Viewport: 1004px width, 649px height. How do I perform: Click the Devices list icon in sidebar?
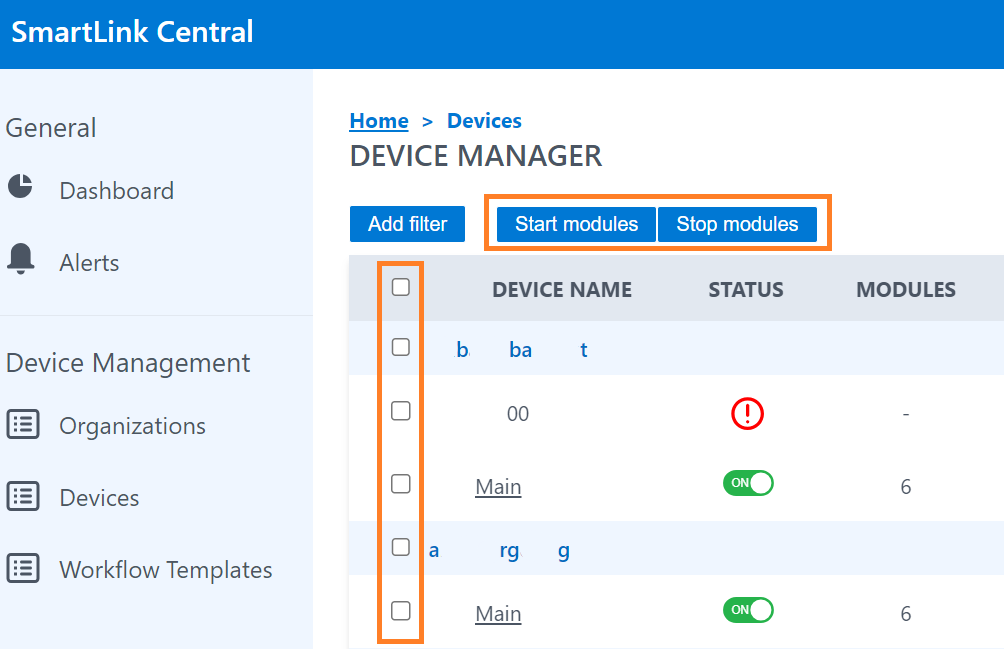coord(23,497)
